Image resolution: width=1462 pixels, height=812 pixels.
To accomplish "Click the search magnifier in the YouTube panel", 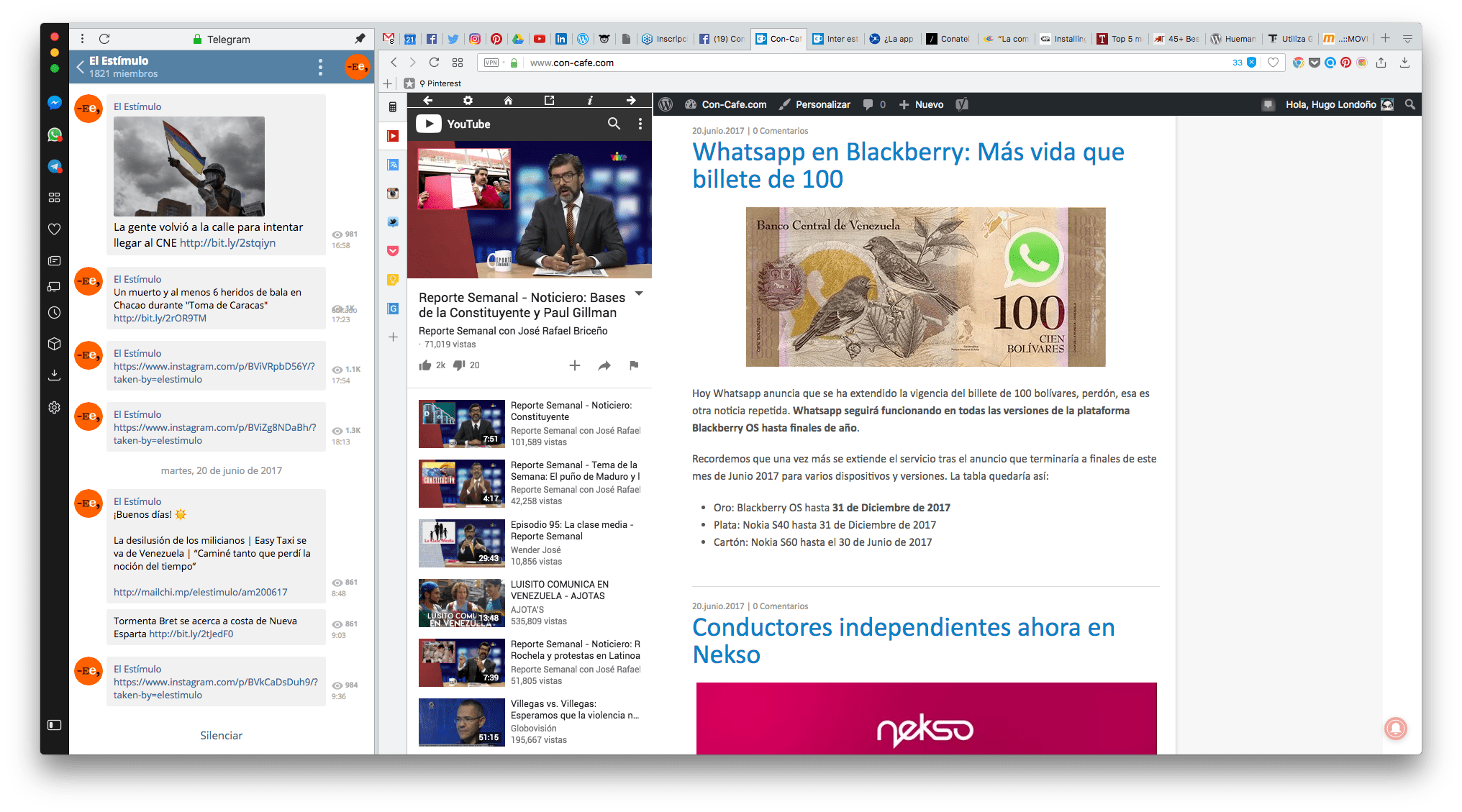I will point(614,124).
